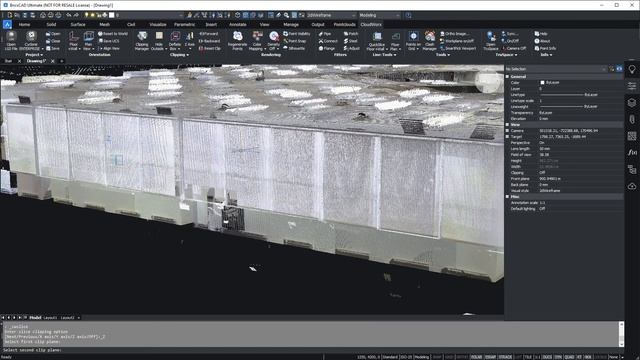Click the SmartPick Viewport button
640x360 pixels.
[x=458, y=48]
